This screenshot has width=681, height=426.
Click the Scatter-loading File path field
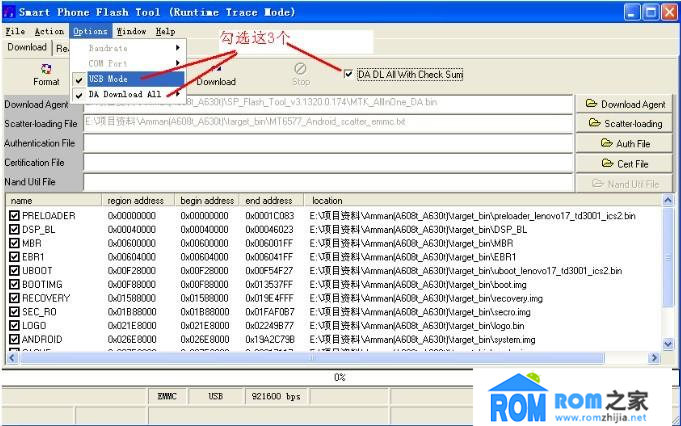pos(328,123)
